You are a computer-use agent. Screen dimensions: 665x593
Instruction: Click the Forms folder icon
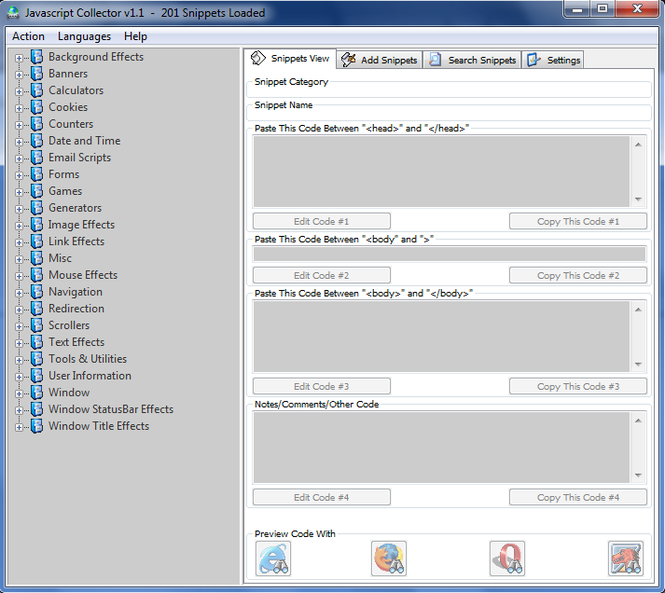tap(37, 174)
